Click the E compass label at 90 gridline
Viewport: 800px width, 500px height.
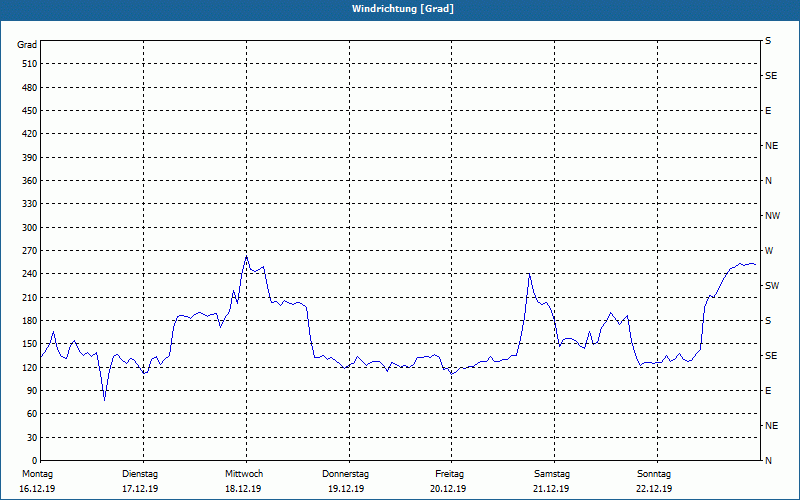click(768, 391)
